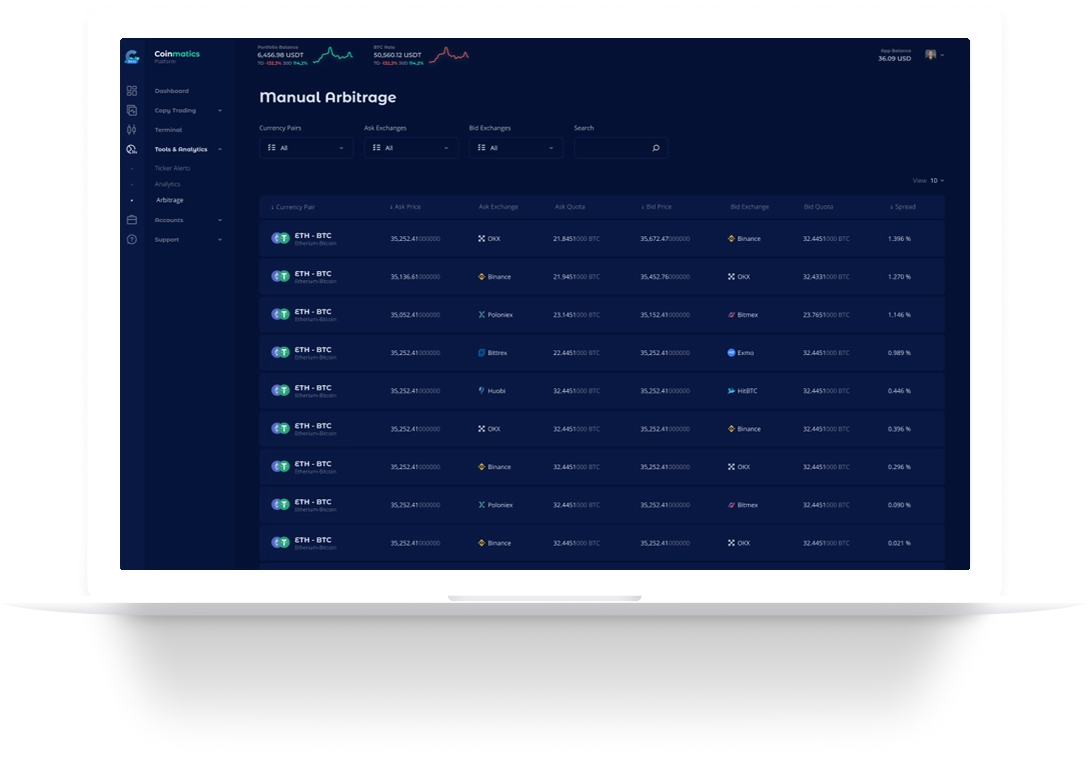Click OKX ask exchange icon in 0.396 % row
The height and width of the screenshot is (768, 1088).
pos(482,429)
